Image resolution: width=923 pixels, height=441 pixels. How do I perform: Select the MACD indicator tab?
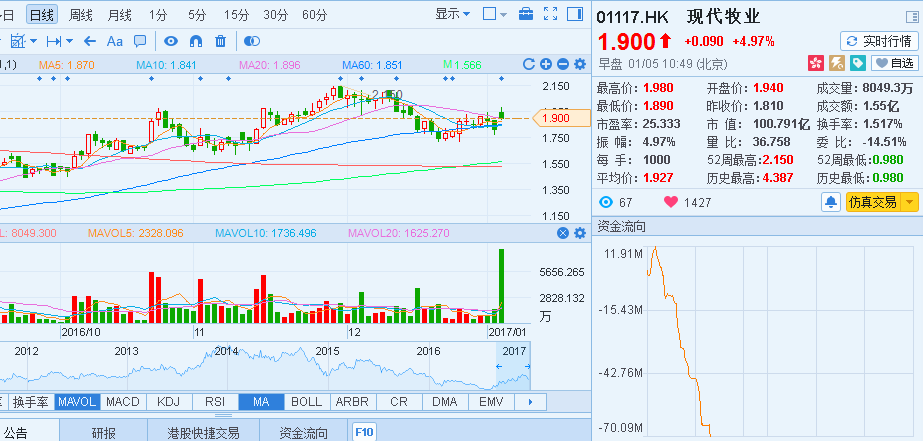[123, 402]
